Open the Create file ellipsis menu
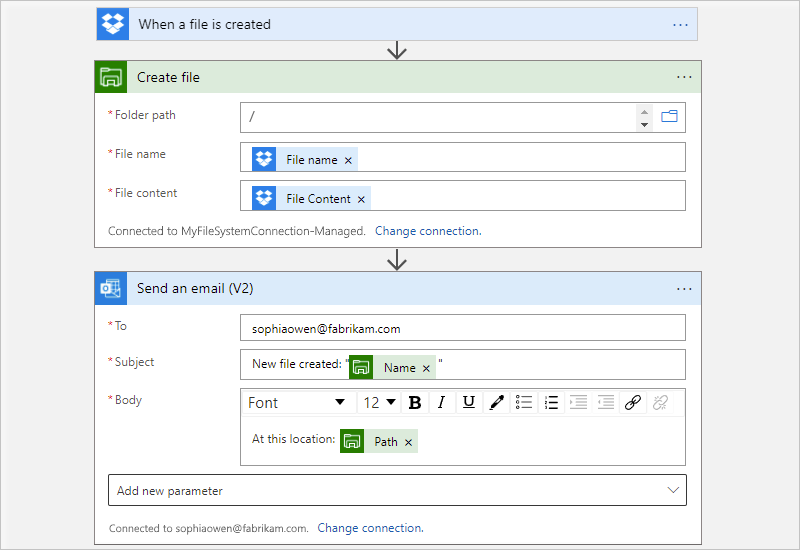Viewport: 800px width, 550px height. (684, 77)
